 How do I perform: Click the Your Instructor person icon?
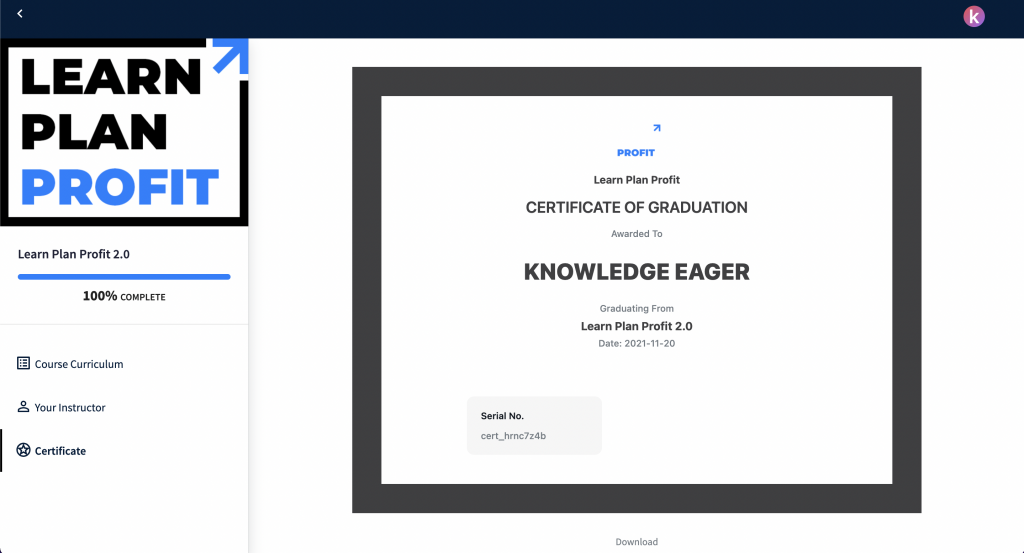pos(23,407)
